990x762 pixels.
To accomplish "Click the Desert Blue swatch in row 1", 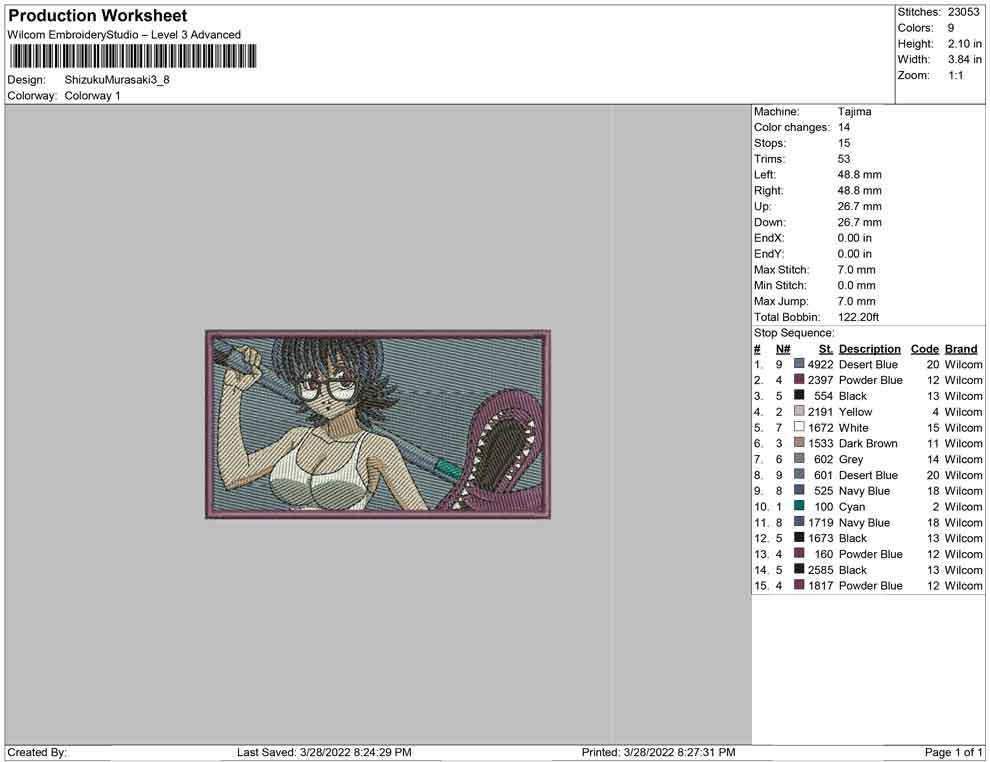I will pos(799,364).
